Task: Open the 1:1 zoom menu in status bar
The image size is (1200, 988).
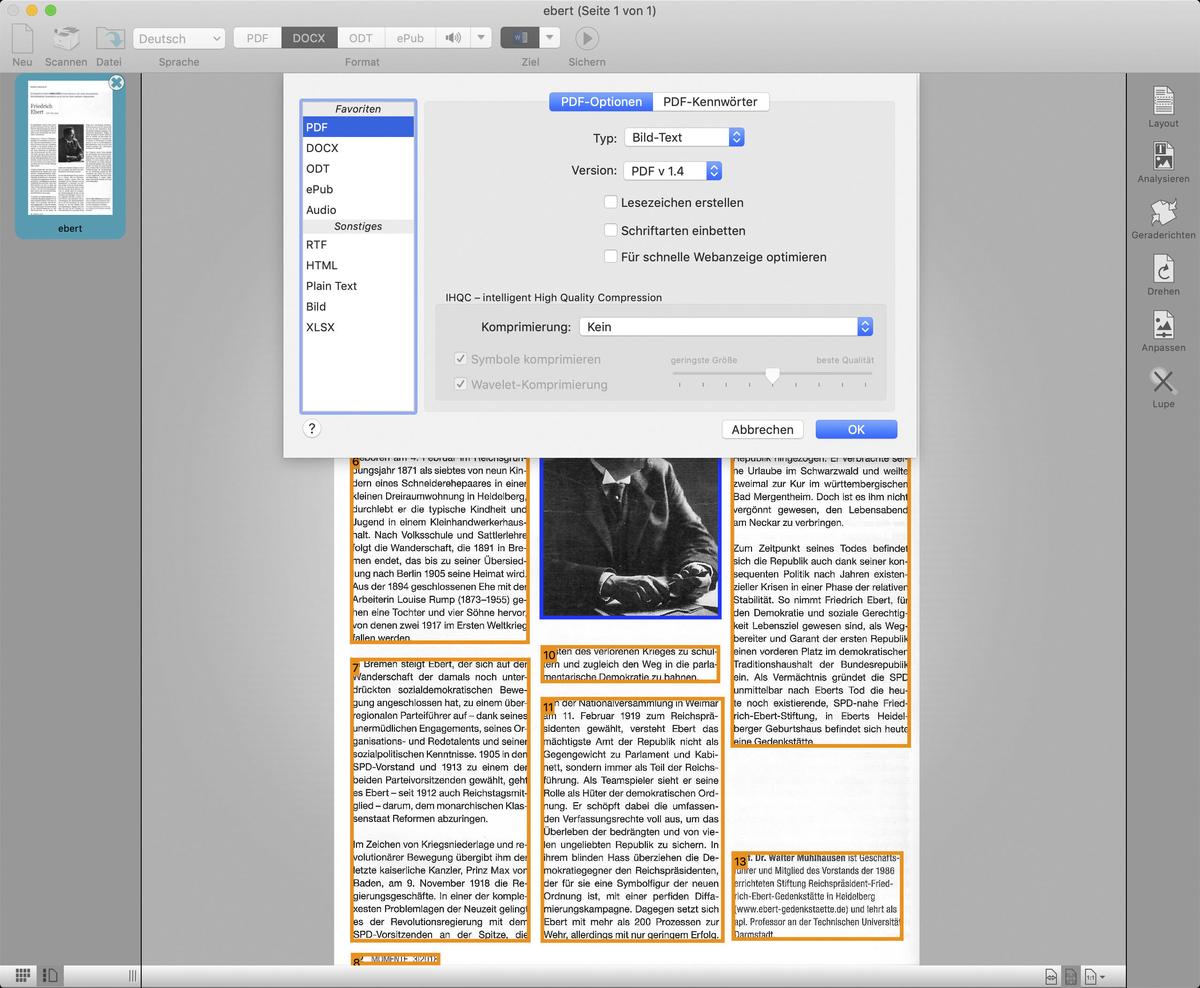Action: (x=1094, y=975)
